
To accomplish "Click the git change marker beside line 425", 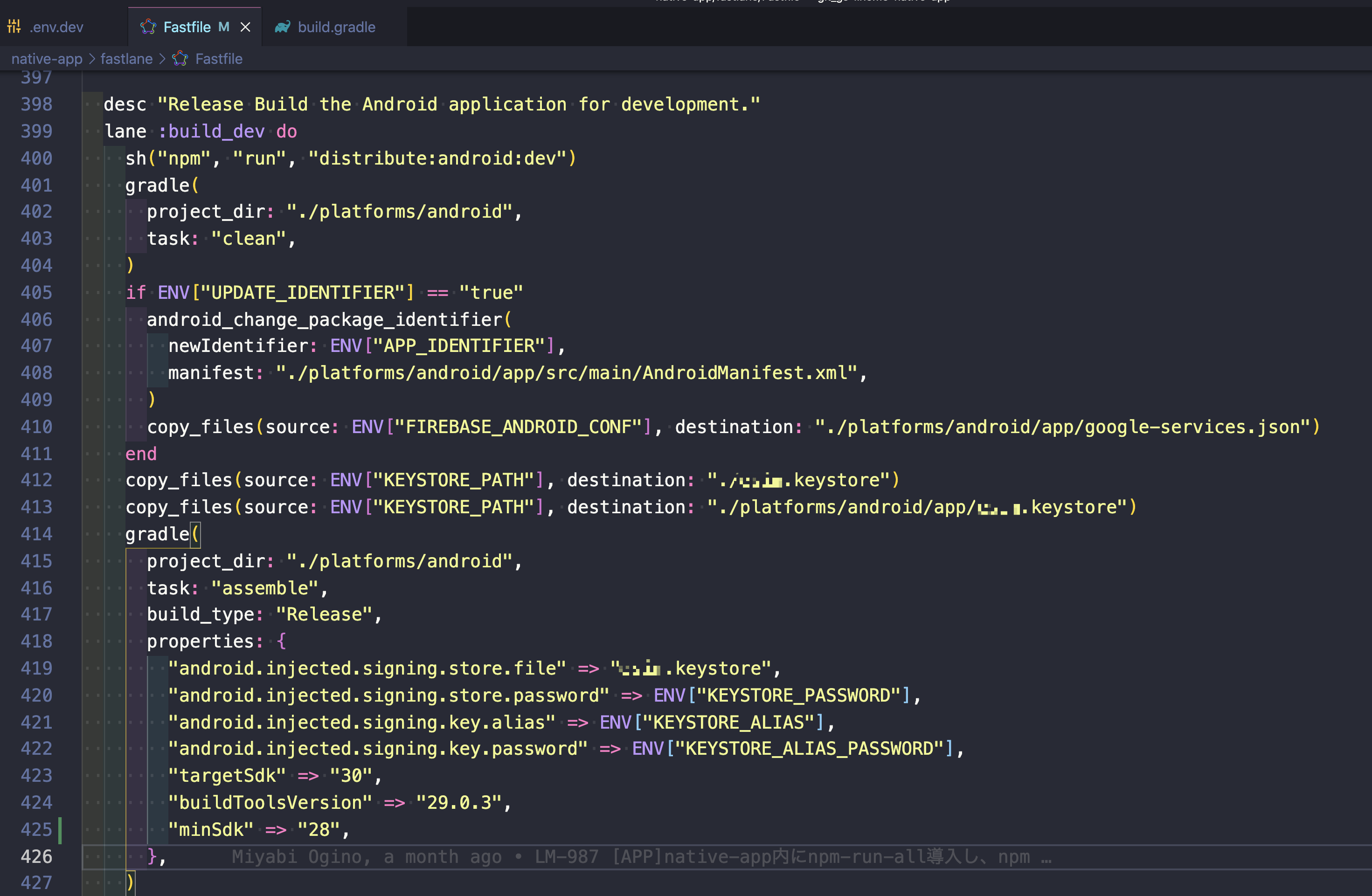I will (x=59, y=830).
